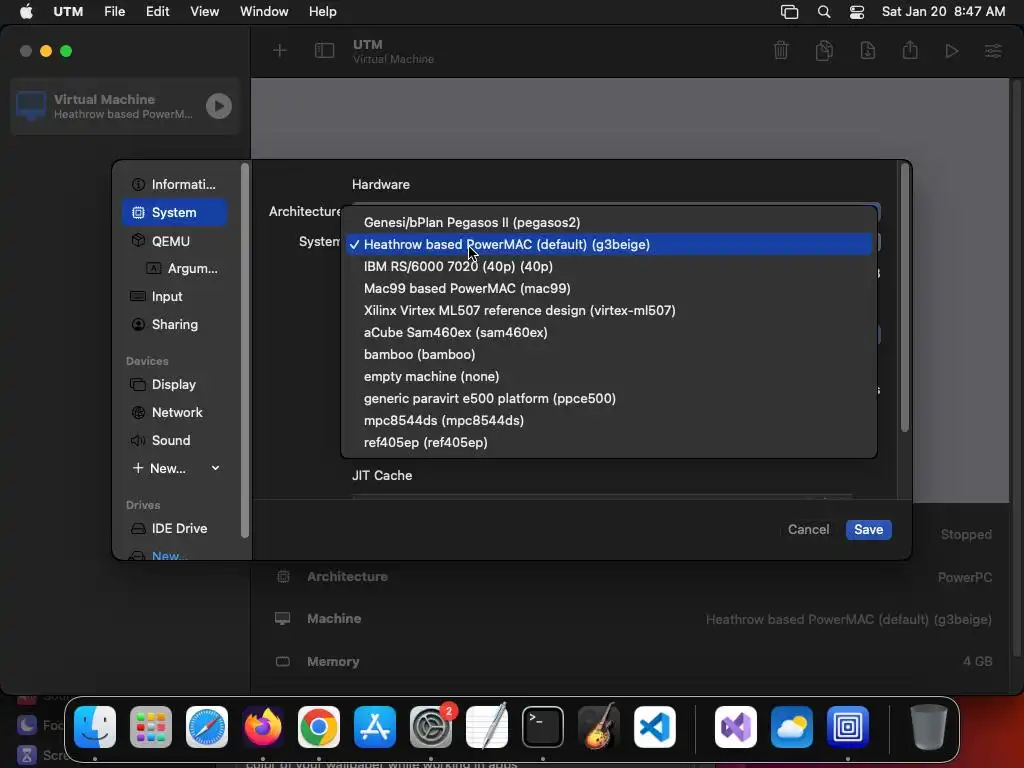
Task: Open the Apple menu
Action: [26, 12]
